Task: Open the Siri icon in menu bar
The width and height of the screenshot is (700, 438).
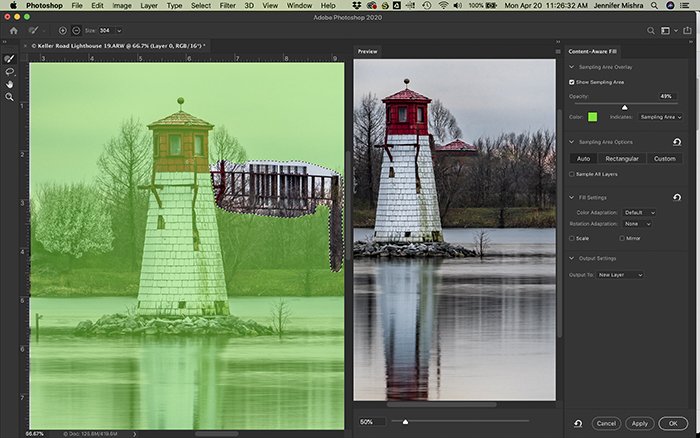Action: [670, 5]
